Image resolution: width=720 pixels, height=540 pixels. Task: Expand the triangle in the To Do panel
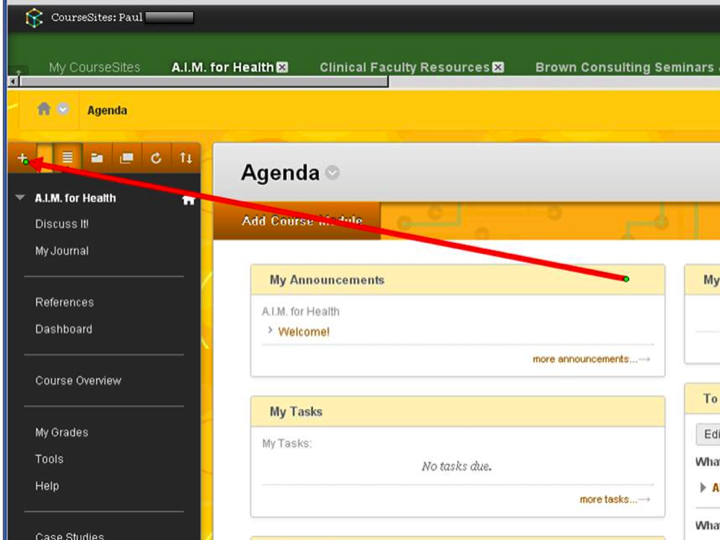click(x=703, y=487)
